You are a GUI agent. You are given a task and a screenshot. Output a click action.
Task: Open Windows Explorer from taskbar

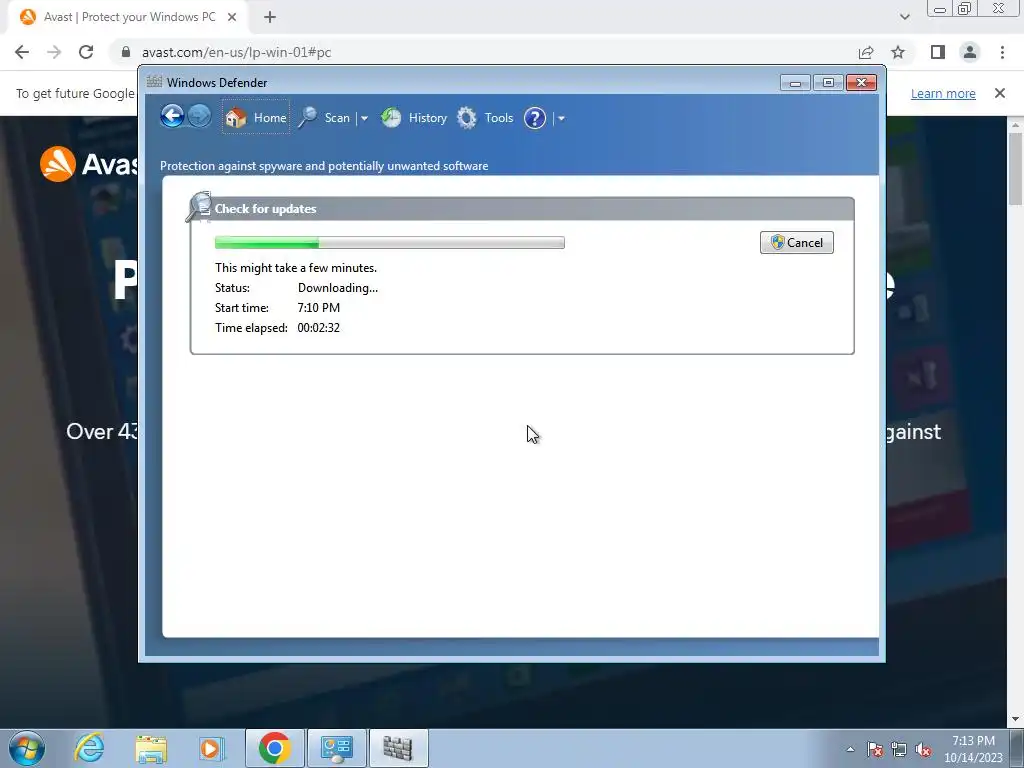coord(152,748)
